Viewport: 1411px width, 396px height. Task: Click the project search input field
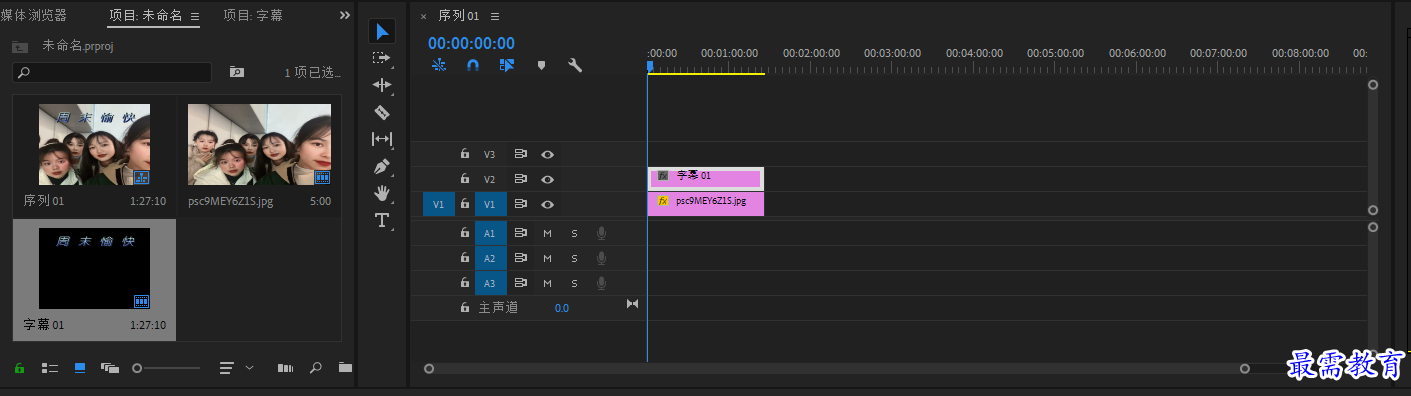click(x=112, y=72)
